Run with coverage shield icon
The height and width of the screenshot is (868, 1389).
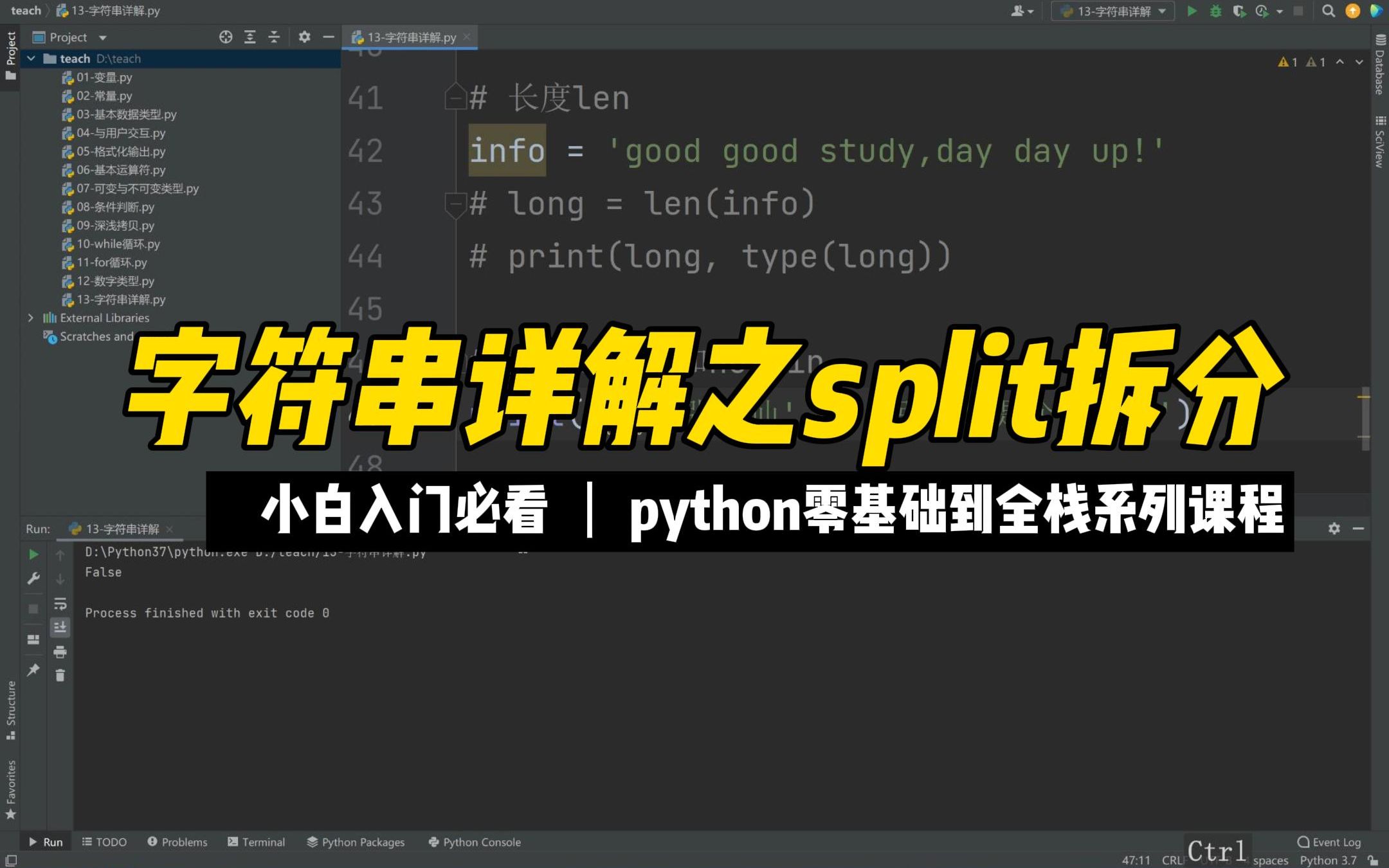[x=1239, y=11]
